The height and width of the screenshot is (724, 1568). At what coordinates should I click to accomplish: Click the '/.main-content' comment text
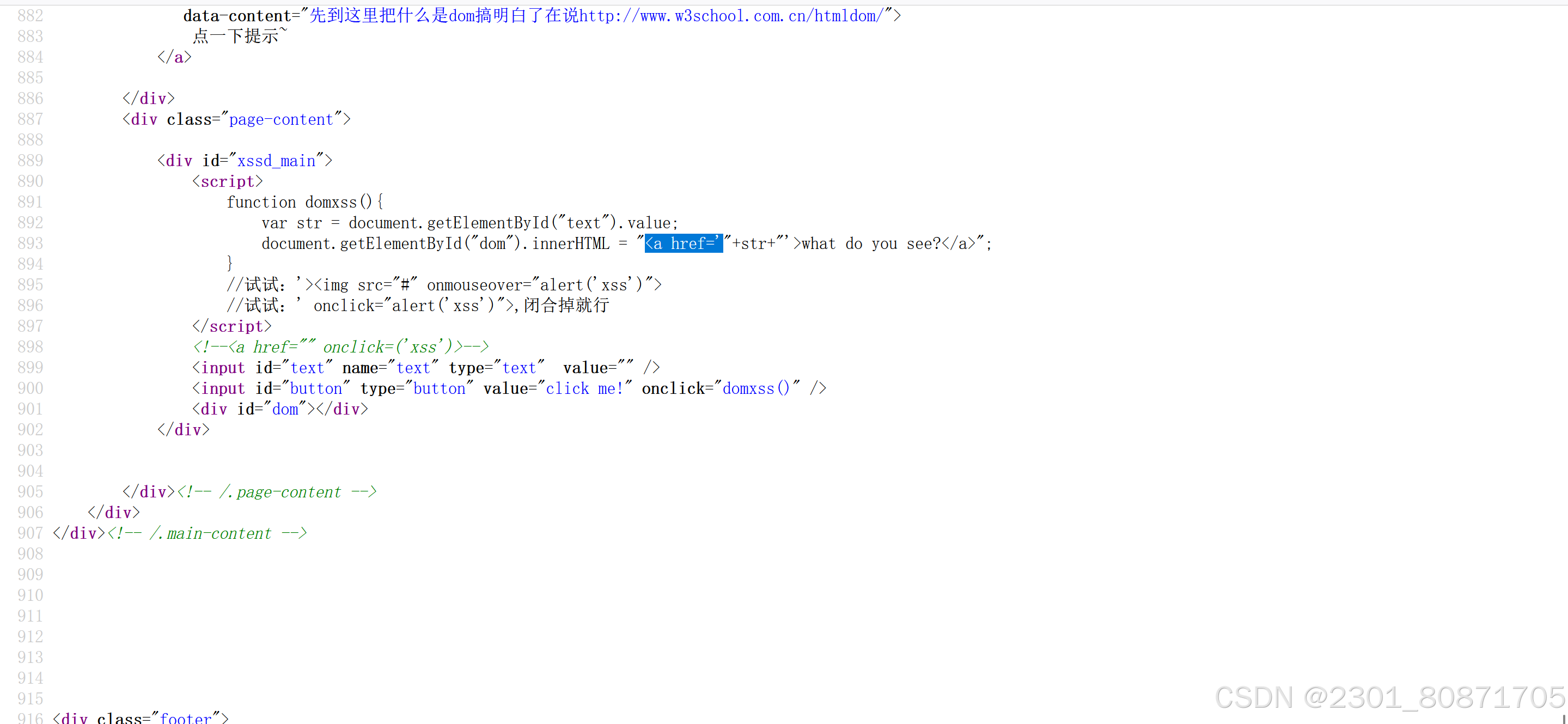pos(211,533)
